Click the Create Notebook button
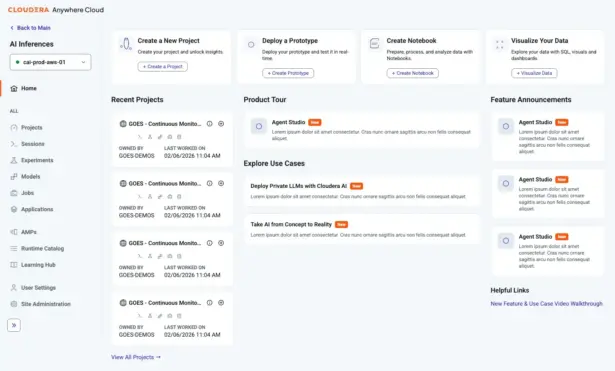The image size is (615, 371). click(x=413, y=73)
